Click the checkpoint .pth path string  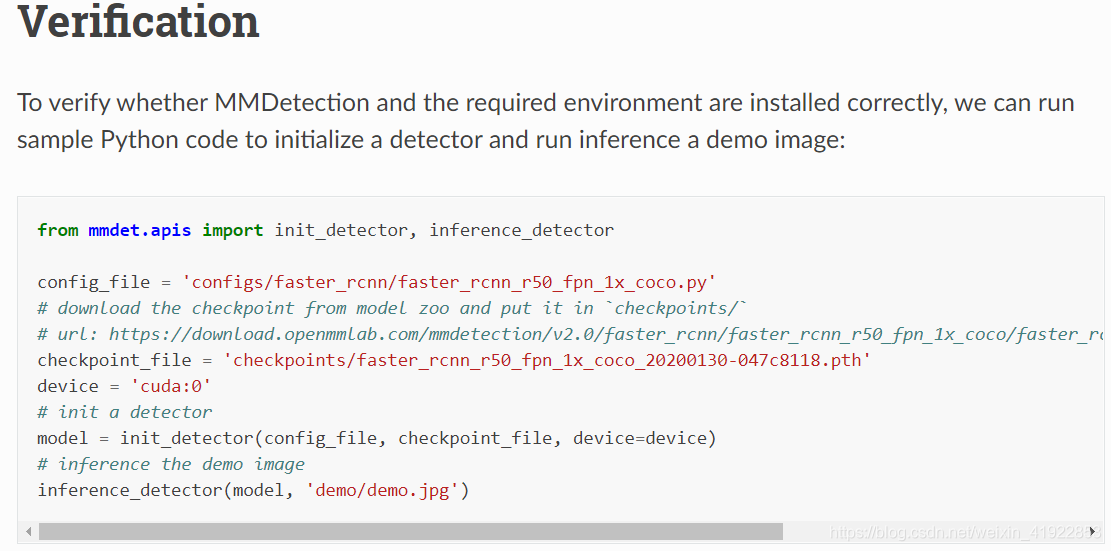(547, 360)
